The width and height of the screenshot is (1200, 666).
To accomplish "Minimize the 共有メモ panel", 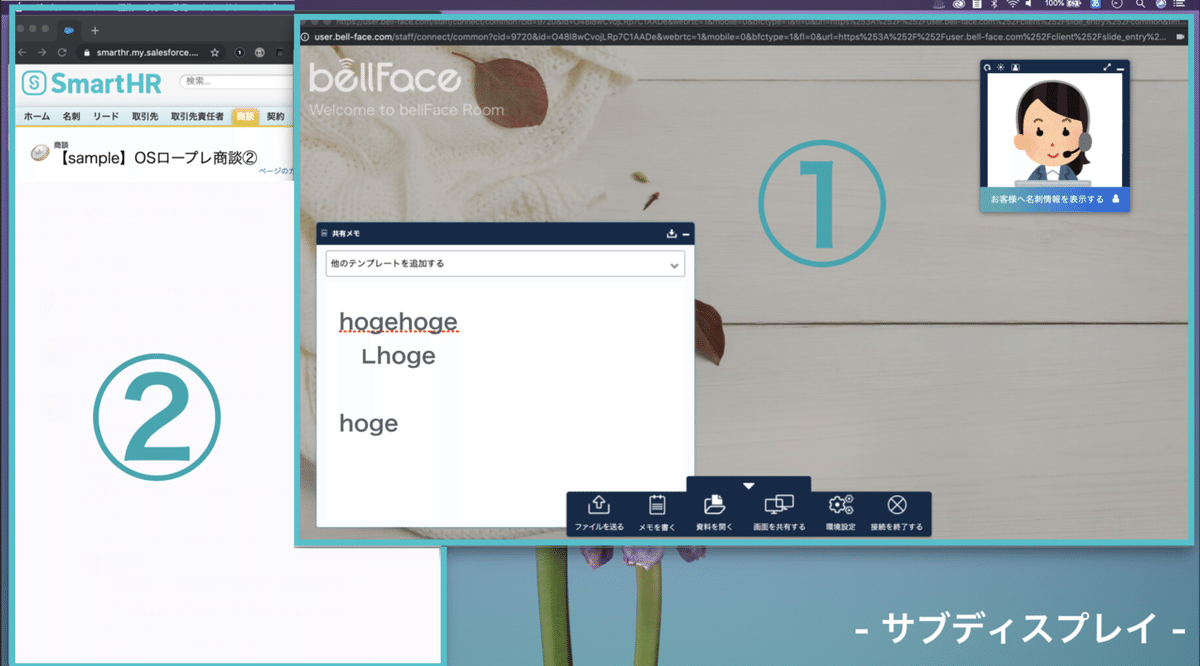I will [x=685, y=233].
